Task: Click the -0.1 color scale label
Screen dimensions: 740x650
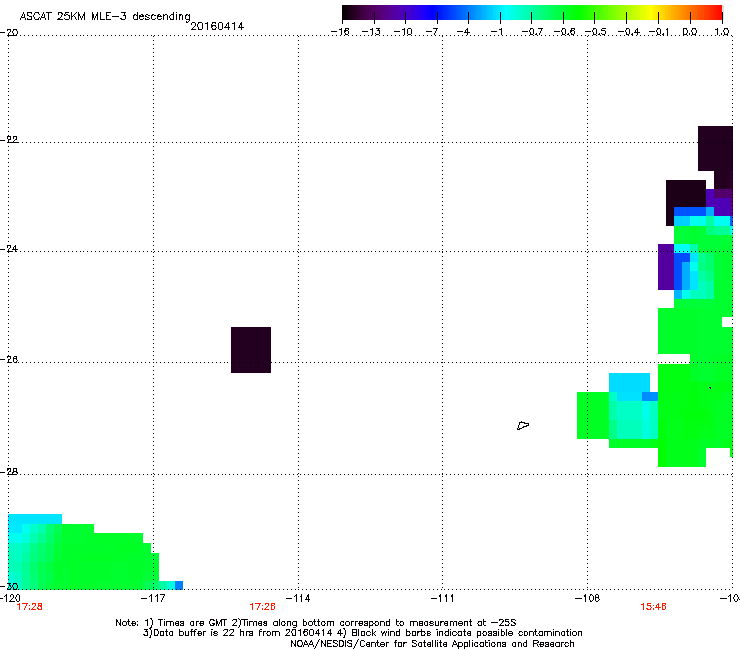Action: pyautogui.click(x=659, y=32)
